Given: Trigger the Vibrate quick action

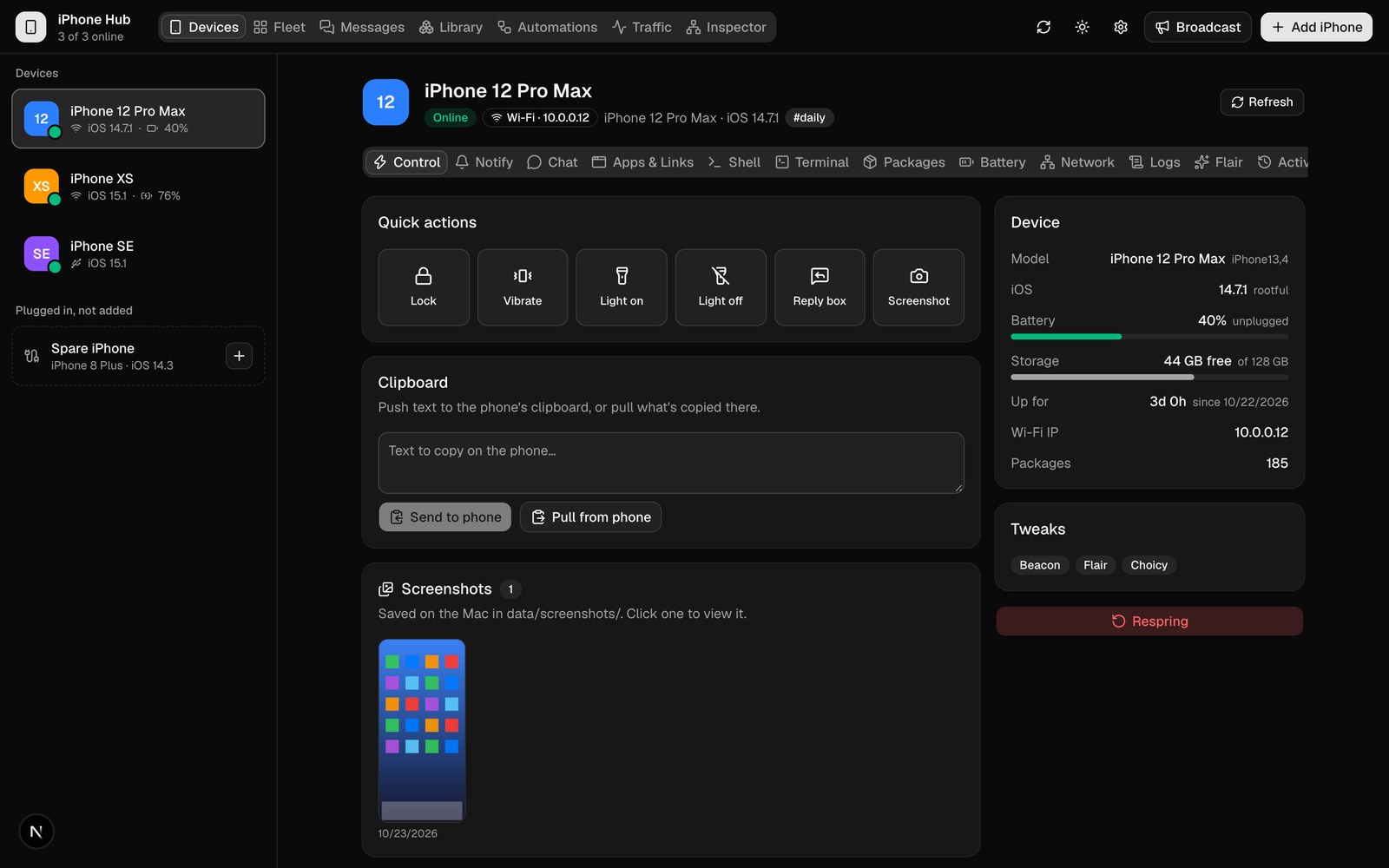Looking at the screenshot, I should click(523, 287).
